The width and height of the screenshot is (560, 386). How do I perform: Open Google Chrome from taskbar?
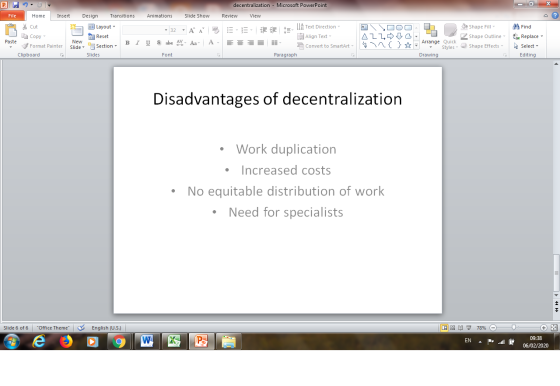(119, 342)
